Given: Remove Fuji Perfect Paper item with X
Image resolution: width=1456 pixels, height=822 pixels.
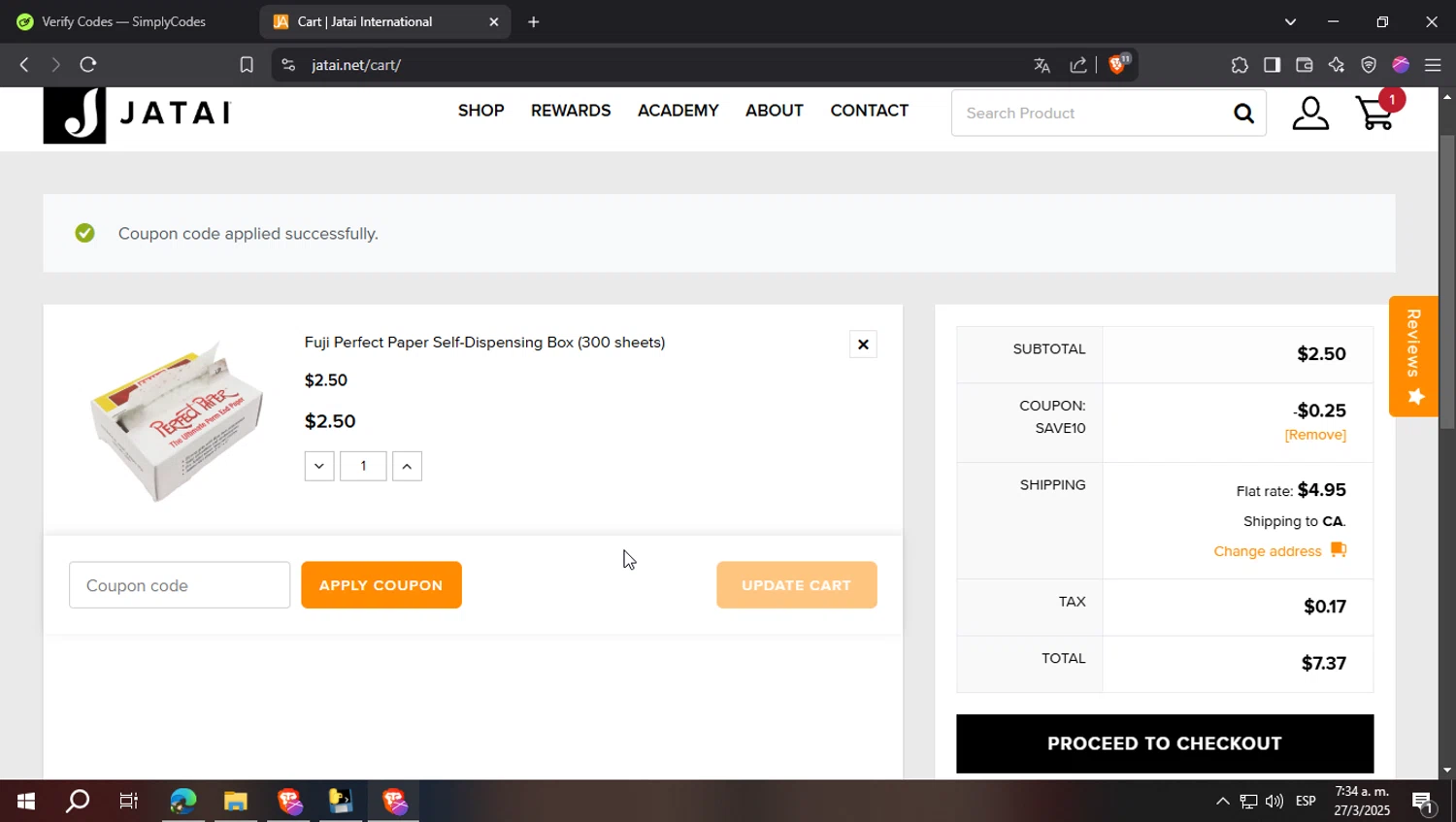Looking at the screenshot, I should pos(863,345).
